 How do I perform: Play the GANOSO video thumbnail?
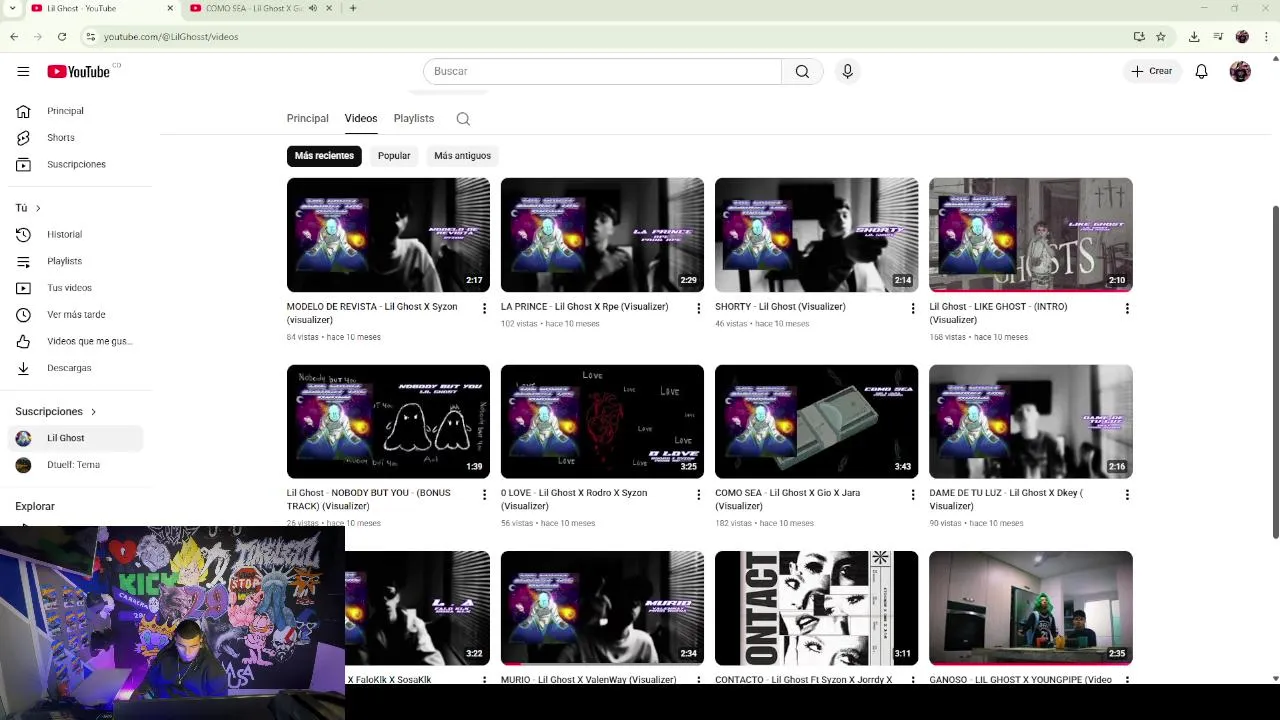coord(1031,608)
